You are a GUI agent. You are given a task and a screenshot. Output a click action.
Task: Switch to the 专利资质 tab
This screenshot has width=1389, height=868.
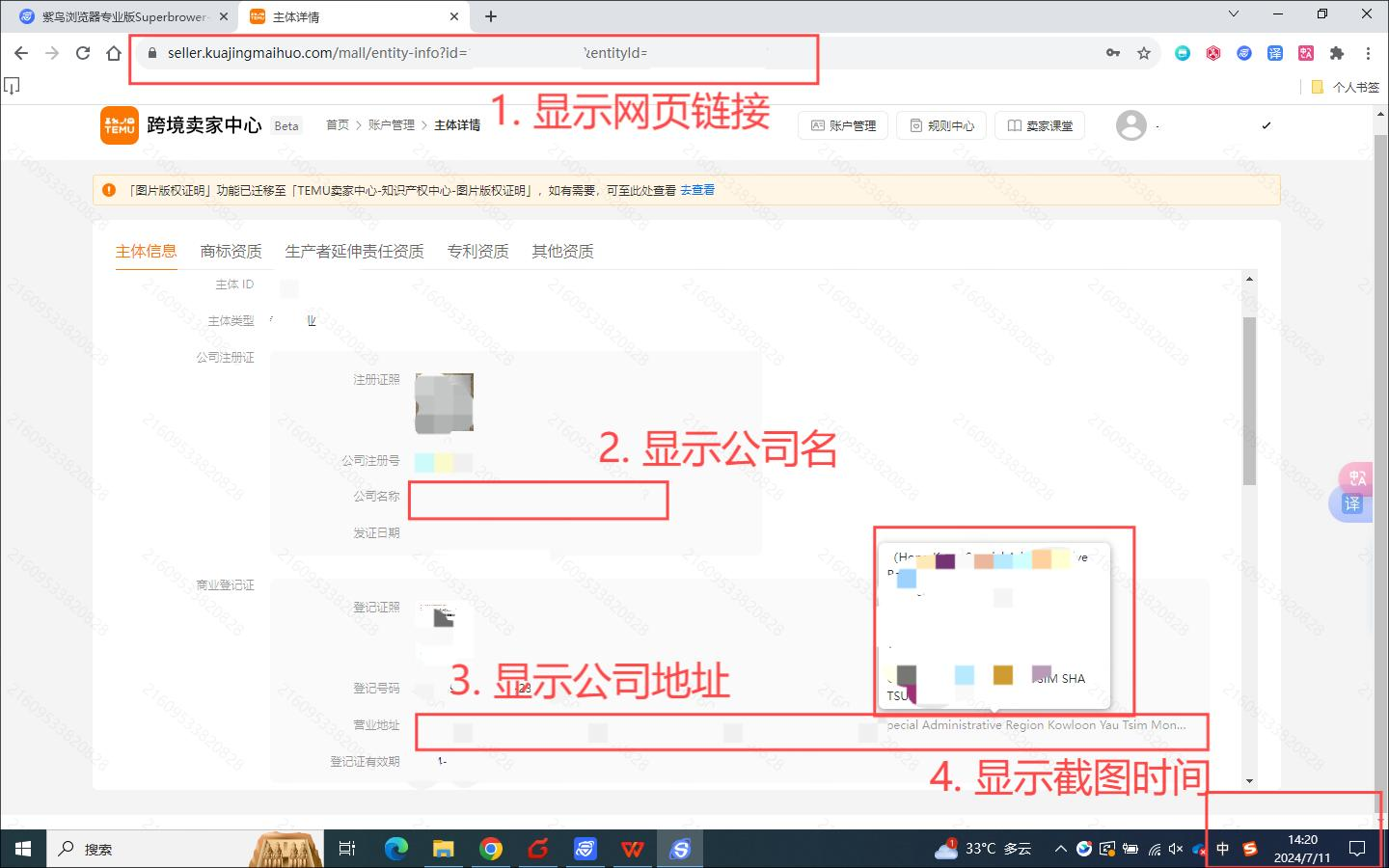478,252
